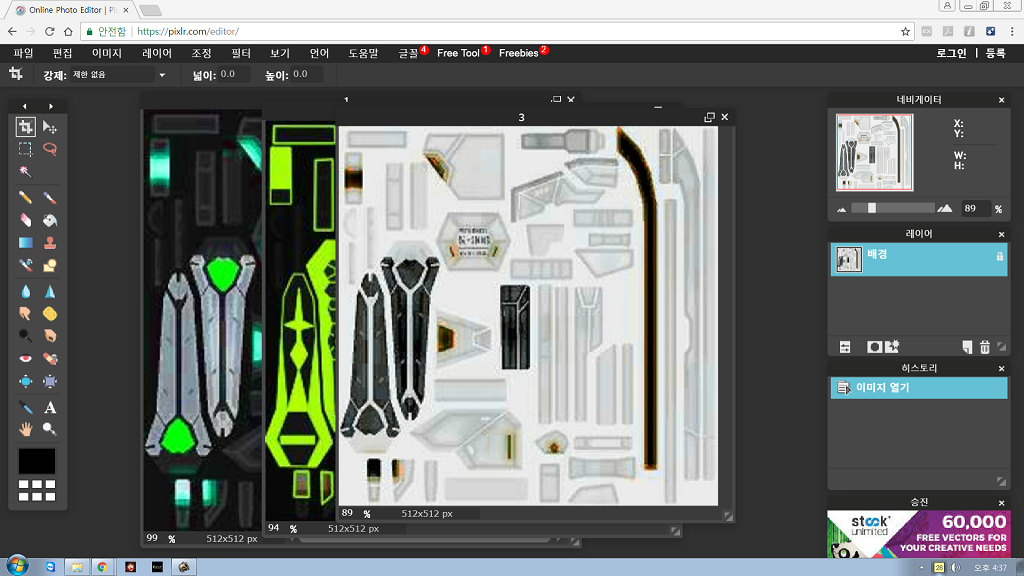Click the navigator preview thumbnail

(874, 152)
